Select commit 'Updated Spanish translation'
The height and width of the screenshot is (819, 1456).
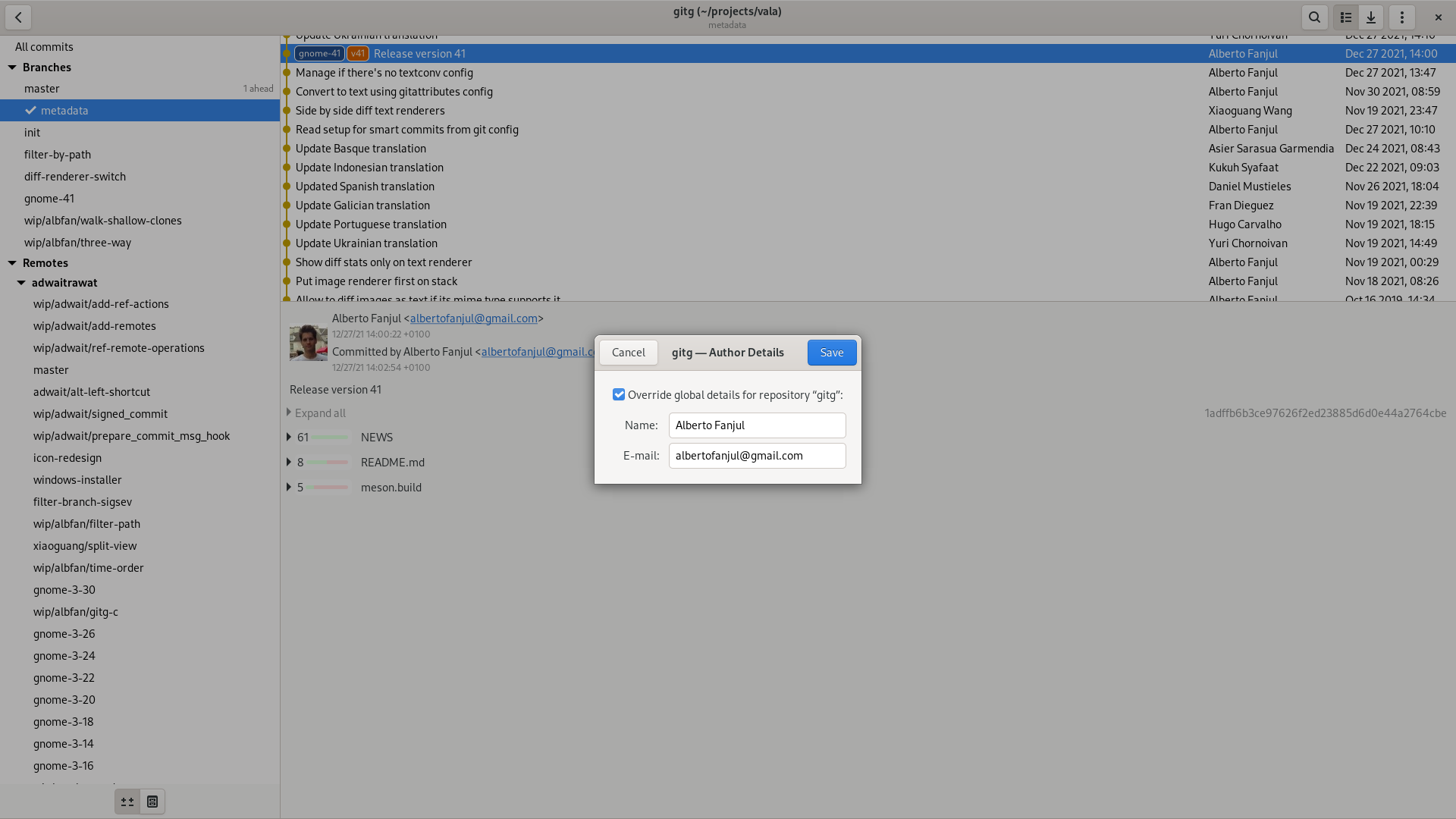pyautogui.click(x=868, y=187)
